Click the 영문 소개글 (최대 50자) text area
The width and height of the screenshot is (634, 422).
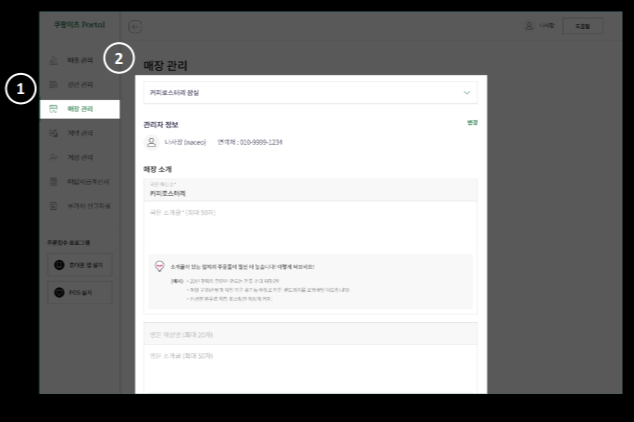tap(310, 369)
